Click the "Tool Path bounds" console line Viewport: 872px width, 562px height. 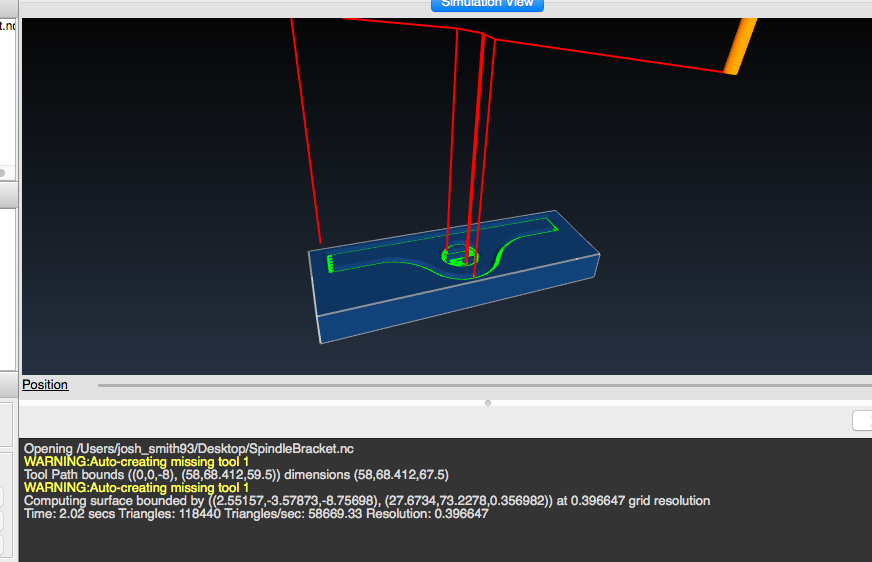click(x=235, y=475)
